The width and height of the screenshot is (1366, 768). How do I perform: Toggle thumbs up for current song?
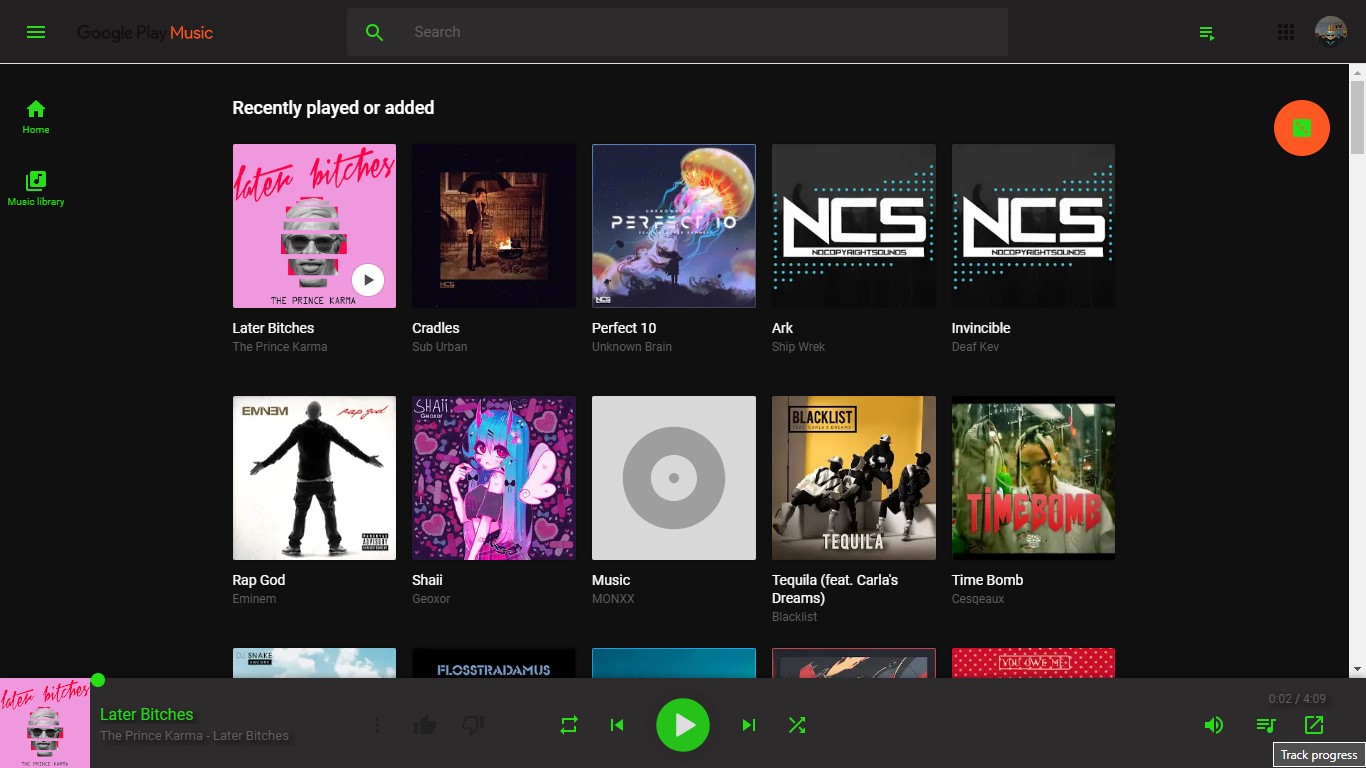click(425, 725)
